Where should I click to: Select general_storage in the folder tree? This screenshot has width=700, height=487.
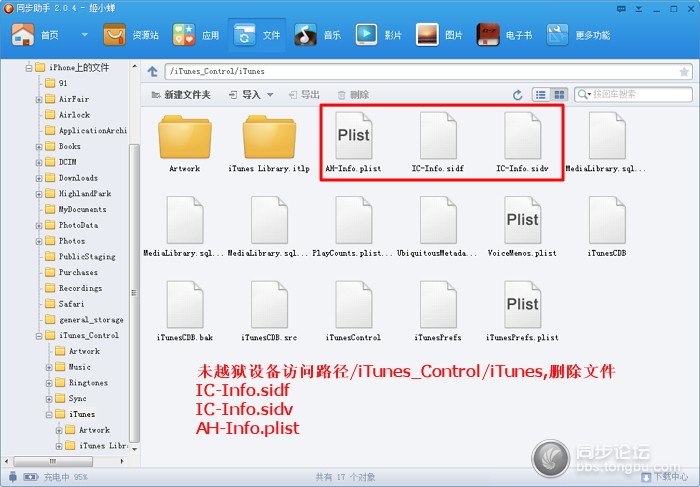(x=84, y=320)
